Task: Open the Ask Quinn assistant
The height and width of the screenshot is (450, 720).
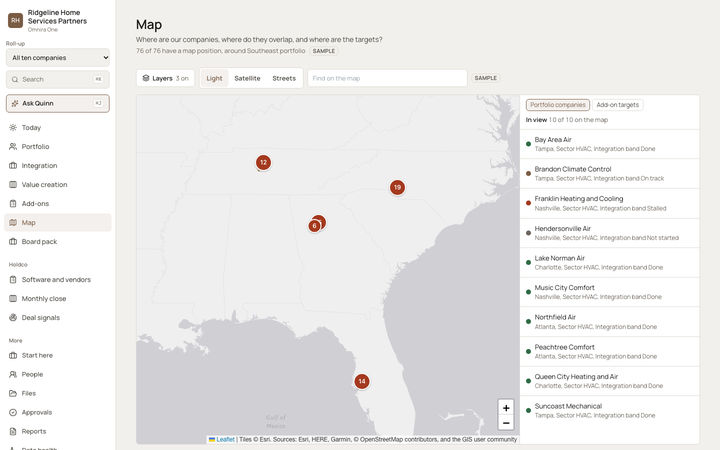Action: pos(58,103)
